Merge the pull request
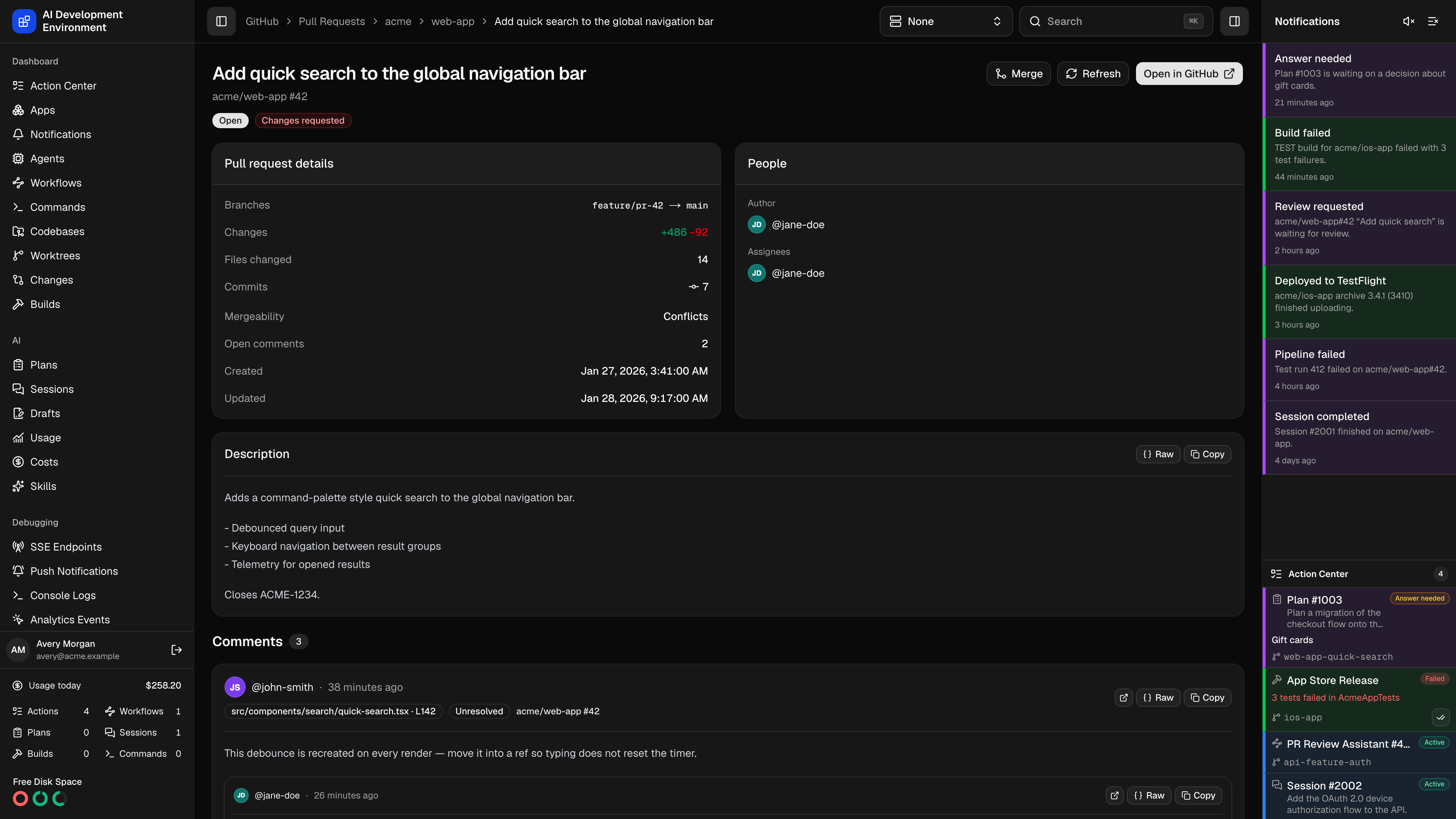 pyautogui.click(x=1018, y=74)
